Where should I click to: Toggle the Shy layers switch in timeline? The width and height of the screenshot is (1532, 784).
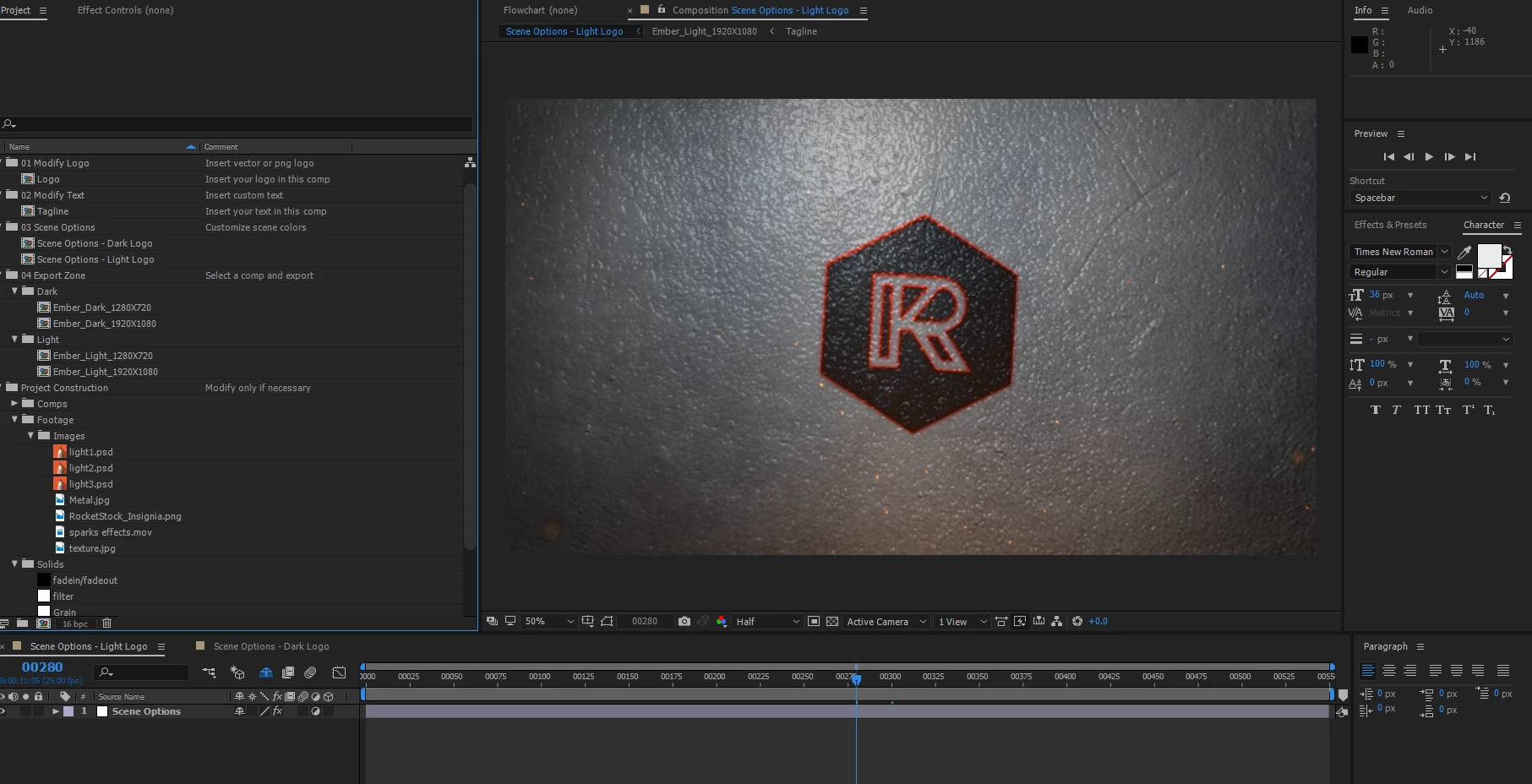[265, 673]
